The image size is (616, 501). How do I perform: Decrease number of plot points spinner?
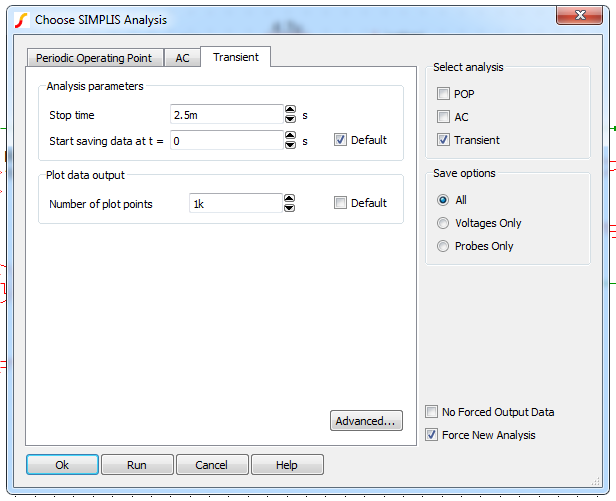[x=290, y=208]
